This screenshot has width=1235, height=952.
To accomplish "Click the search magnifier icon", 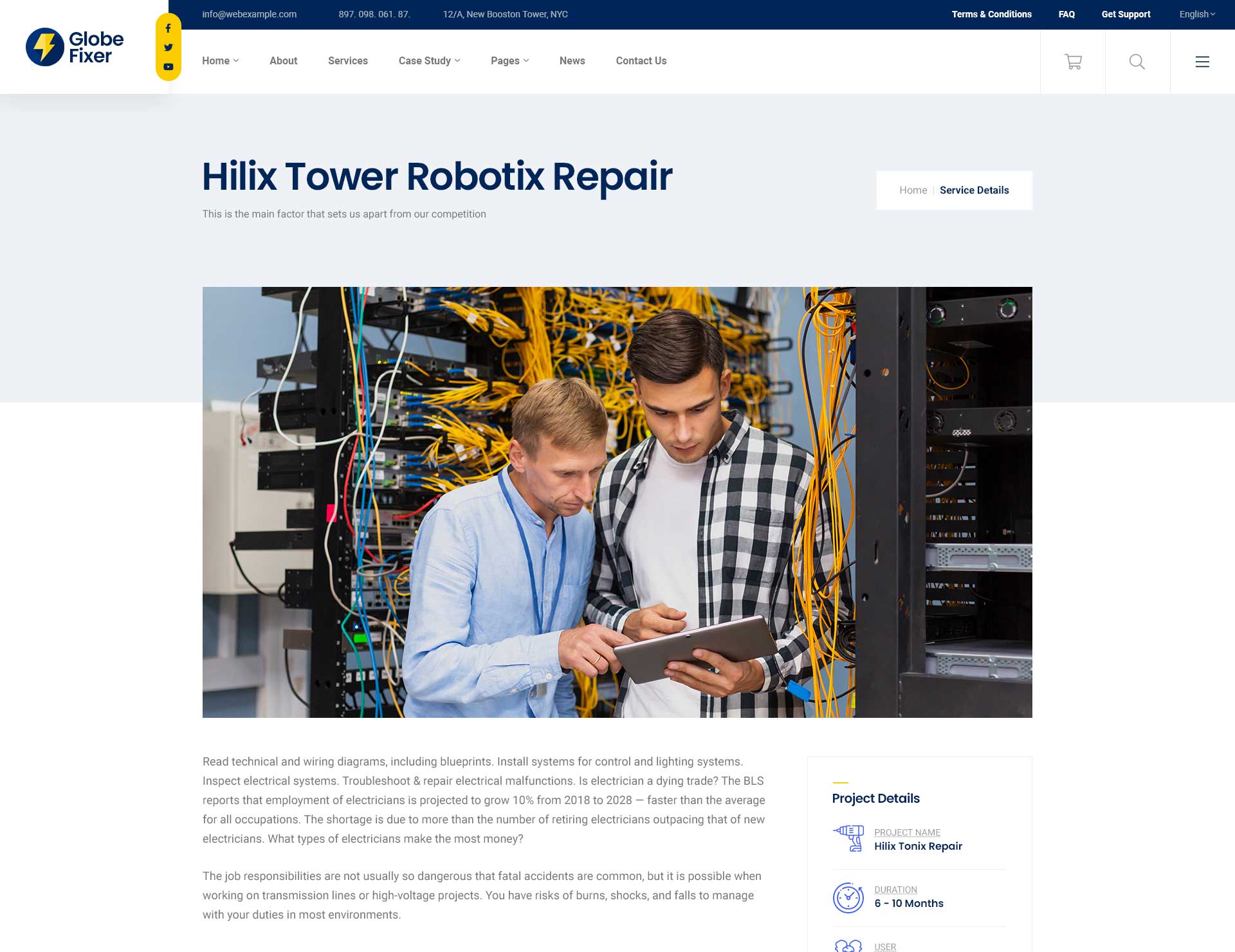I will tap(1137, 62).
